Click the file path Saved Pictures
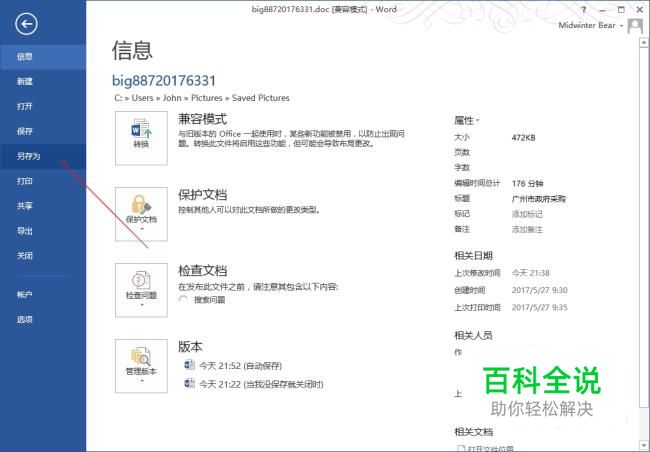 (x=260, y=98)
